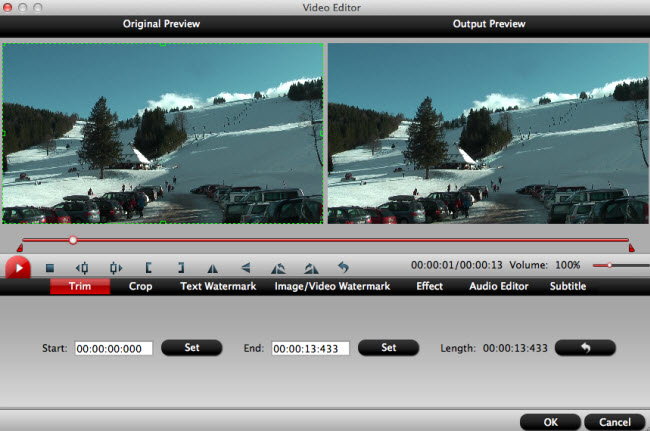The width and height of the screenshot is (650, 431).
Task: Go to the Effect tab
Action: [x=429, y=286]
